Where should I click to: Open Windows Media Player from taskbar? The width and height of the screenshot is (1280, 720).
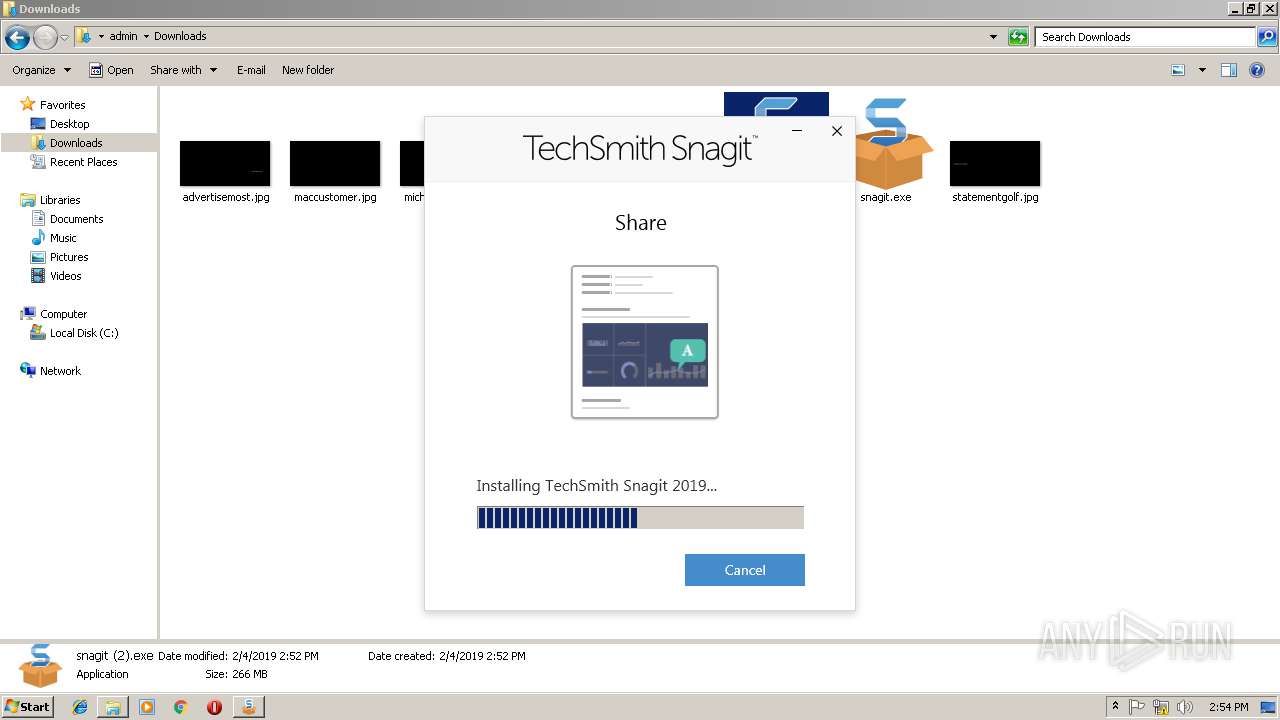pos(147,707)
